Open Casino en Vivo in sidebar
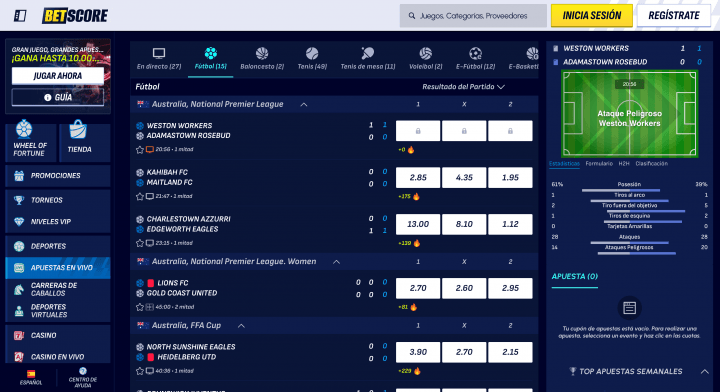720x392 pixels. click(58, 357)
